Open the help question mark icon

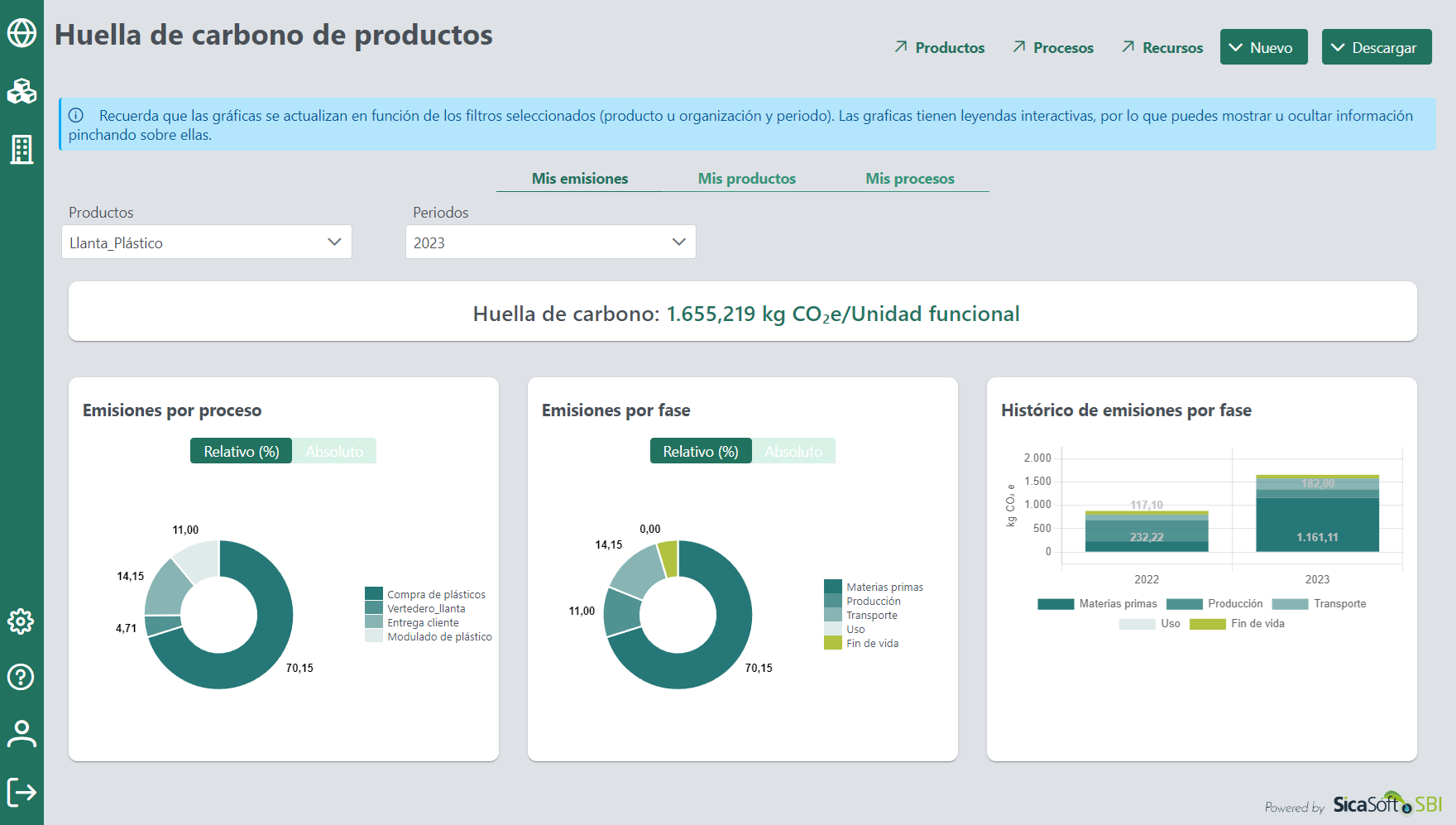21,677
